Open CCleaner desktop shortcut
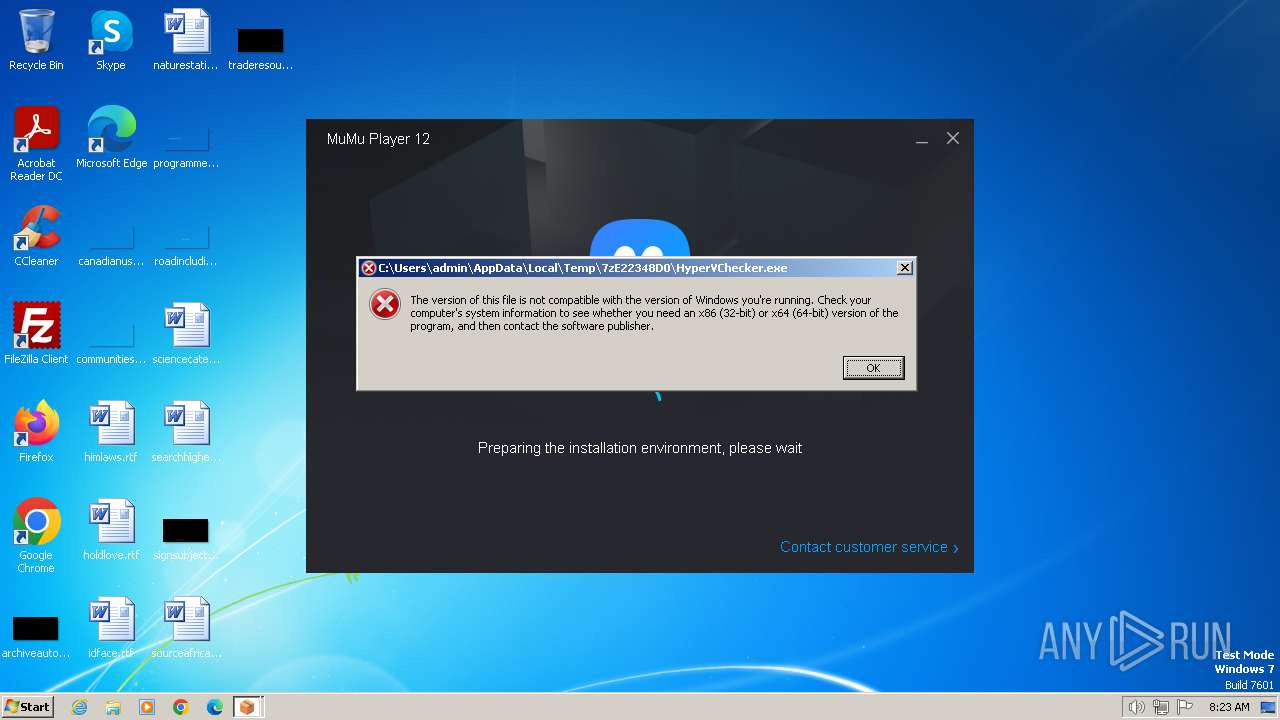The image size is (1280, 720). [x=36, y=236]
